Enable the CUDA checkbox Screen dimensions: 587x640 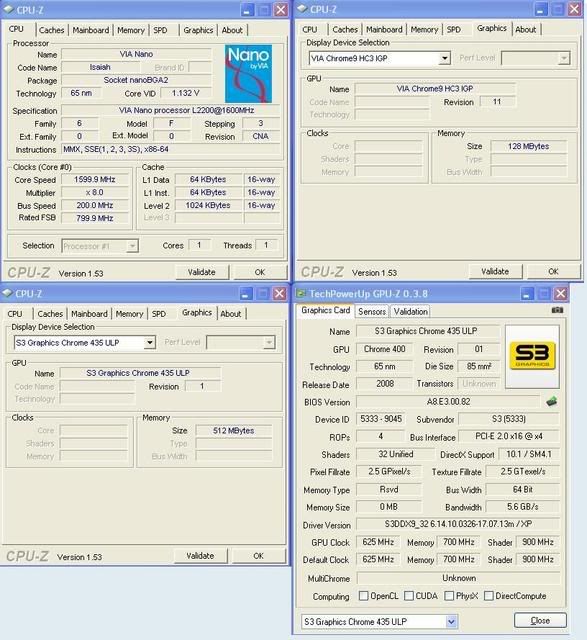click(x=409, y=596)
